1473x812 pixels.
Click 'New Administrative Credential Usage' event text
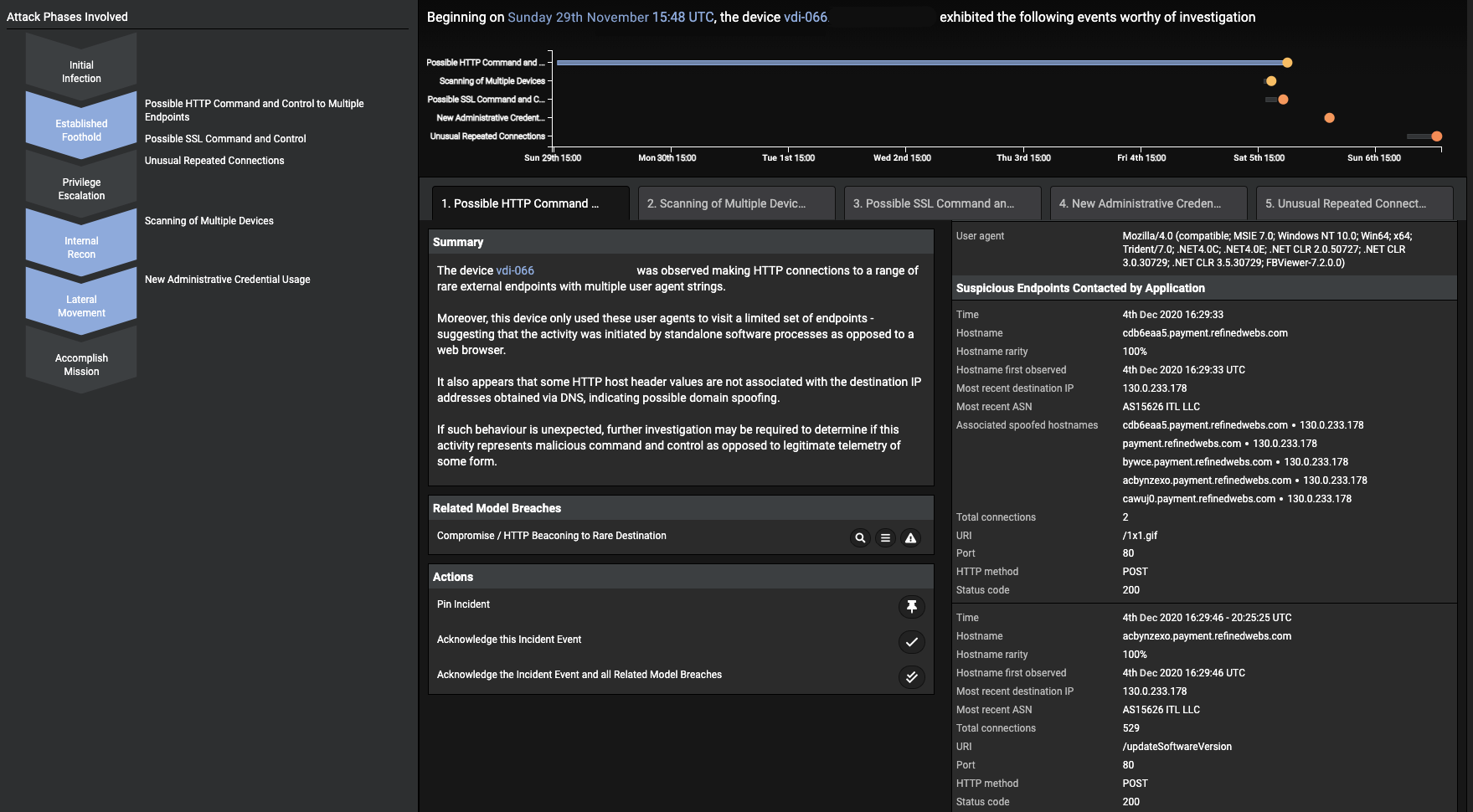click(x=228, y=280)
